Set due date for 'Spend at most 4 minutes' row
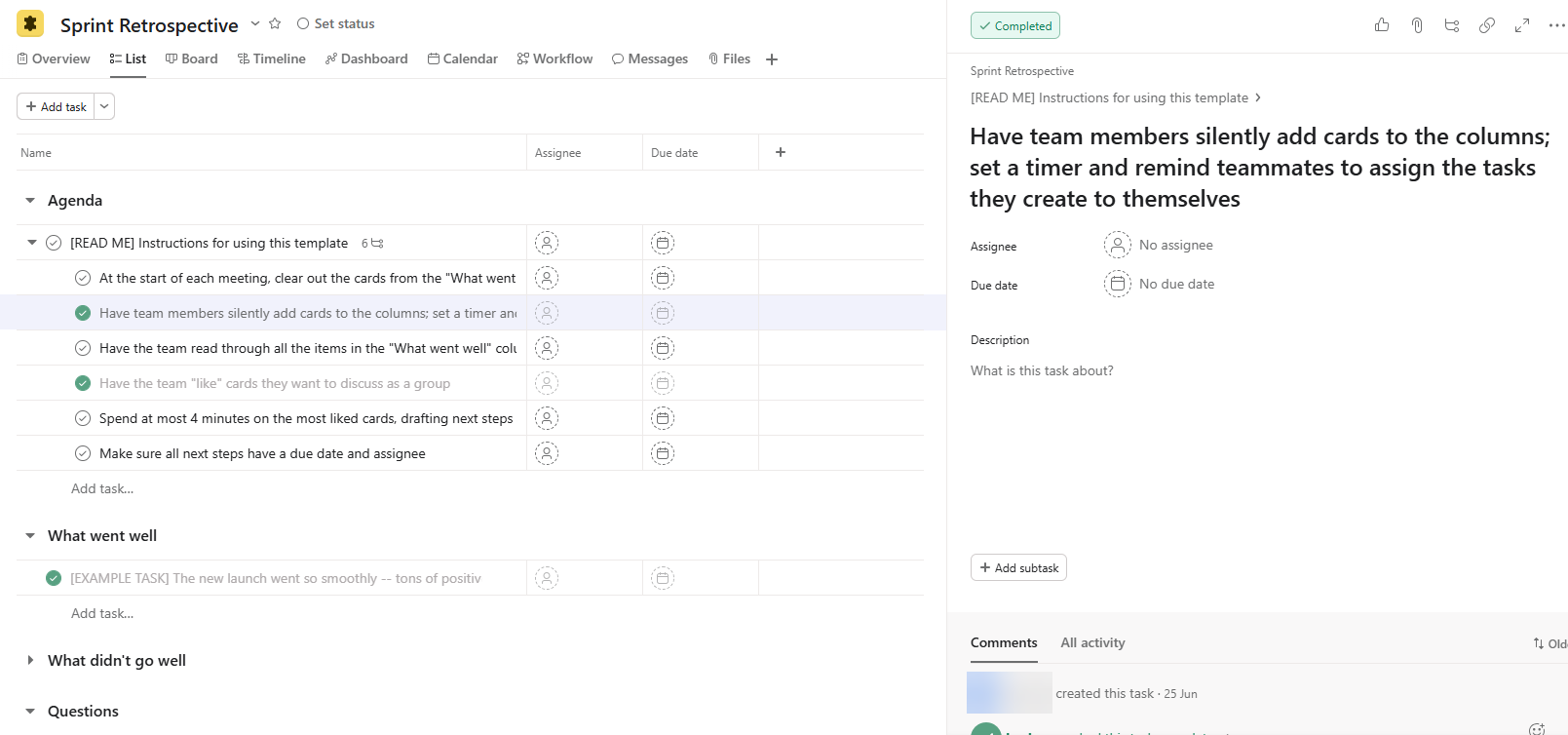1568x735 pixels. click(x=663, y=418)
